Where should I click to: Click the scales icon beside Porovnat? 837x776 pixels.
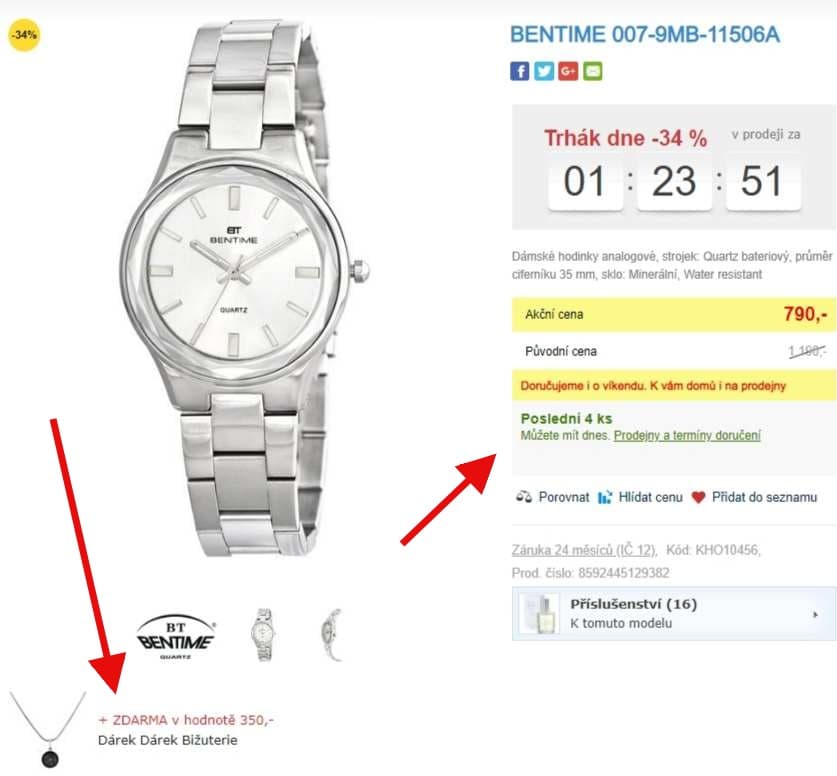(523, 497)
